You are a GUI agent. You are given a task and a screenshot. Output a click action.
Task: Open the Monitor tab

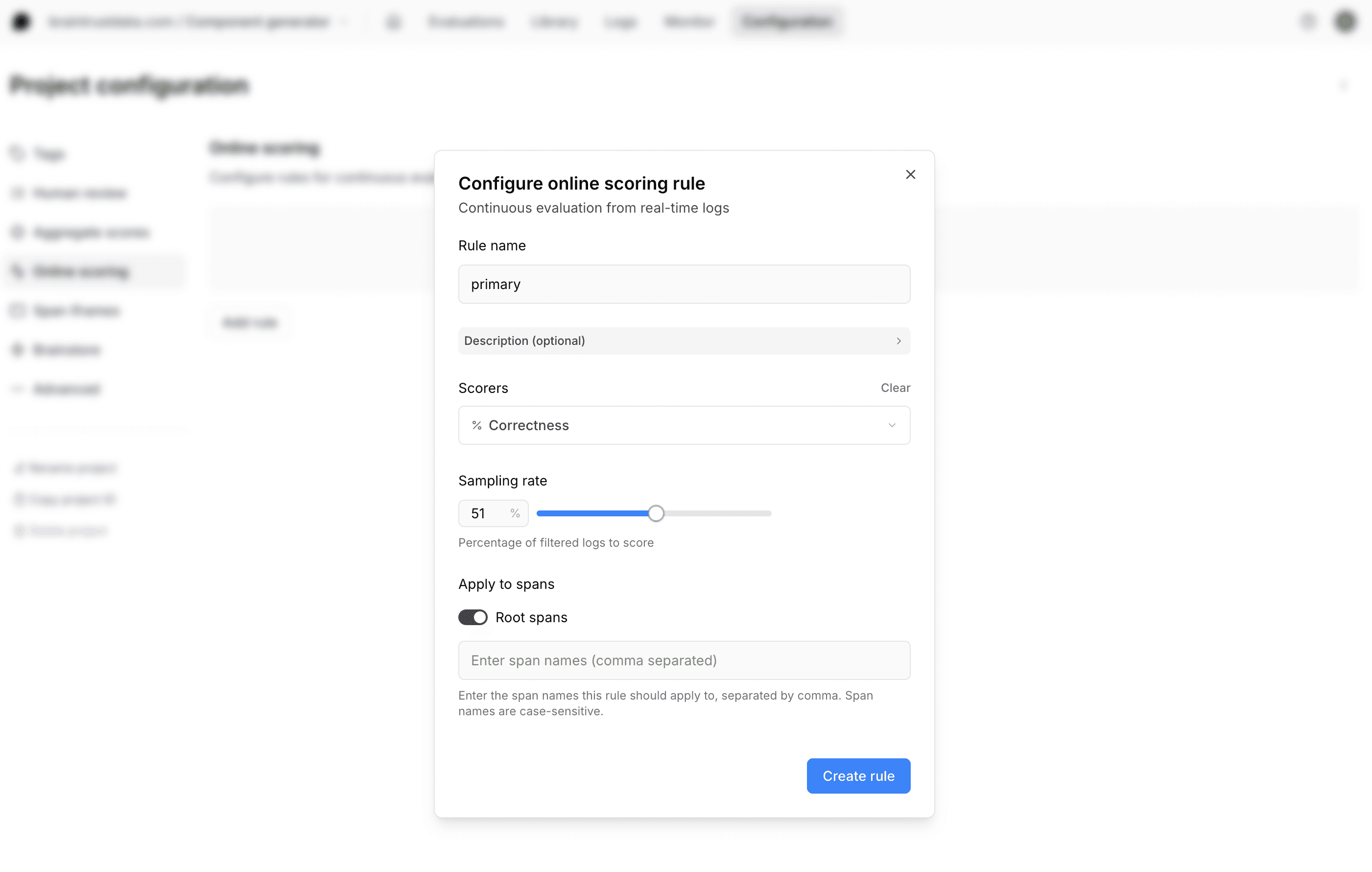tap(689, 21)
